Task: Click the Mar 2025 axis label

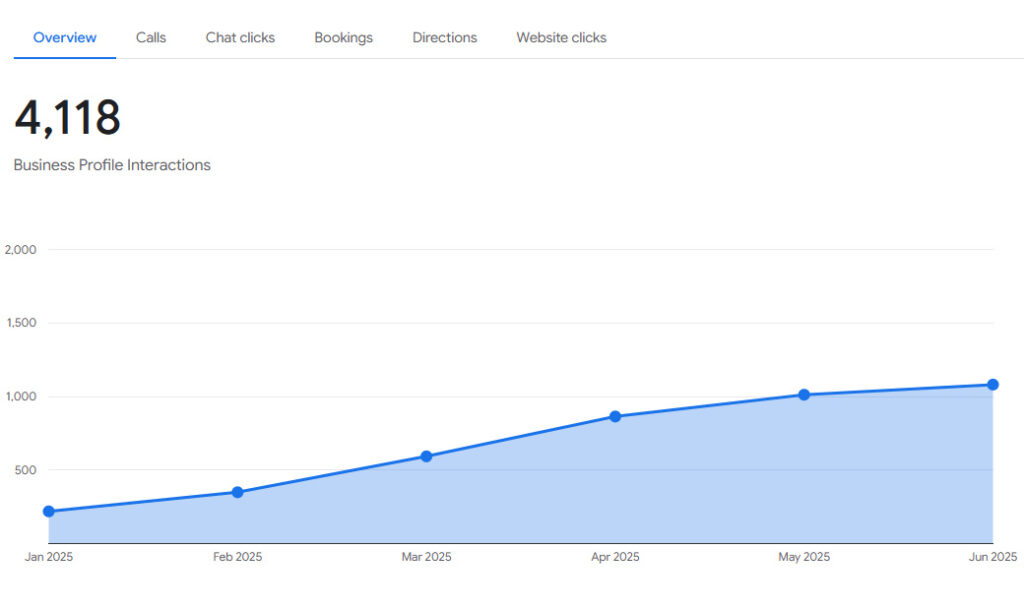Action: [x=426, y=557]
